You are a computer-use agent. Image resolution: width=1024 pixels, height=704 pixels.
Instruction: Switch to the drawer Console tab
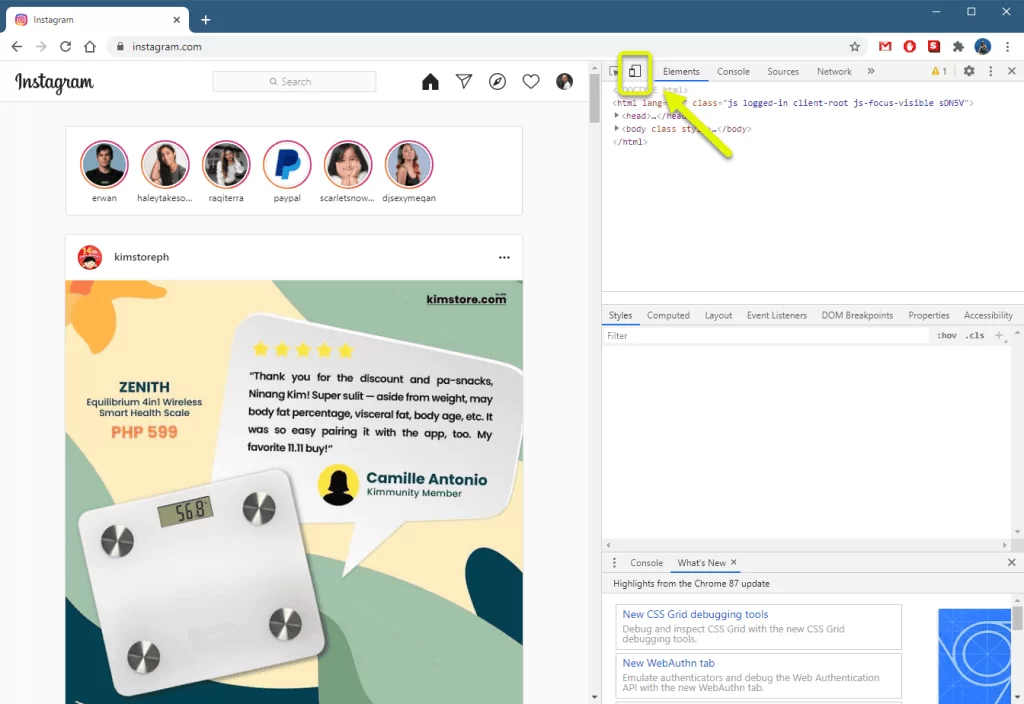(647, 563)
